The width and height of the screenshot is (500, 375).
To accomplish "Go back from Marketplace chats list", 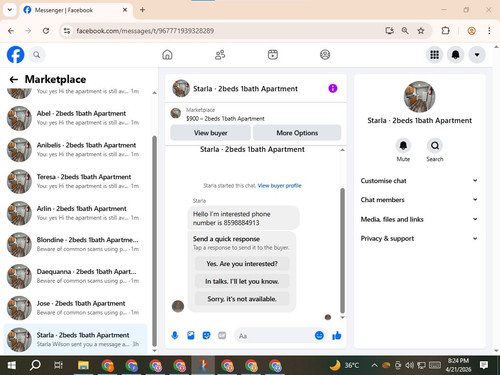I will 14,79.
